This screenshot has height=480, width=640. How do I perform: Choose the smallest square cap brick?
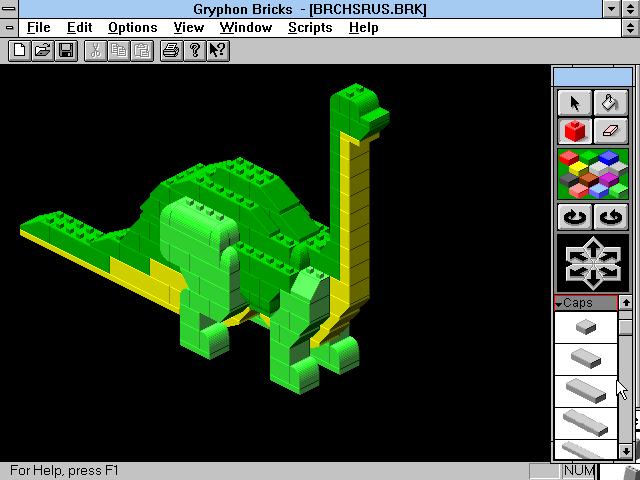[586, 327]
